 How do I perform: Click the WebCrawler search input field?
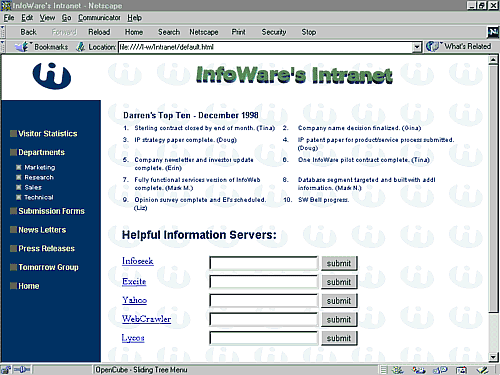(x=264, y=319)
